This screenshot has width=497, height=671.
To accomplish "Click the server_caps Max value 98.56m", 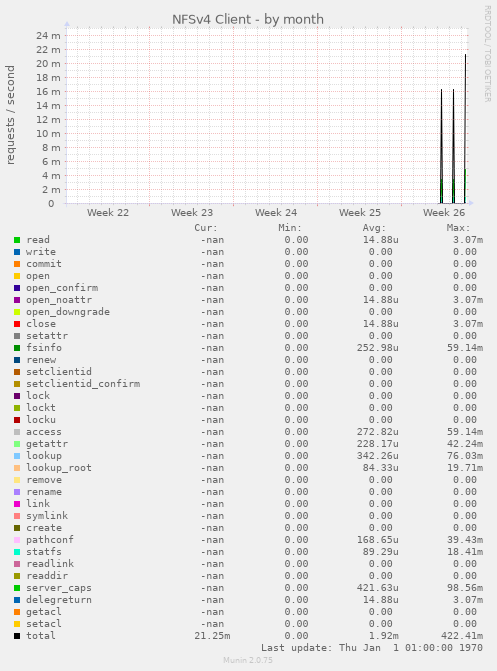I will (x=465, y=588).
